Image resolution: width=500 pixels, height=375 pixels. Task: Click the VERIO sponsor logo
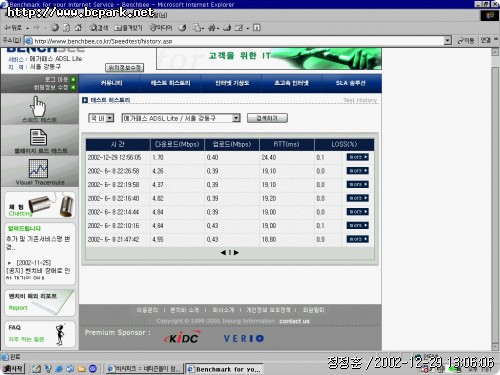coord(244,339)
